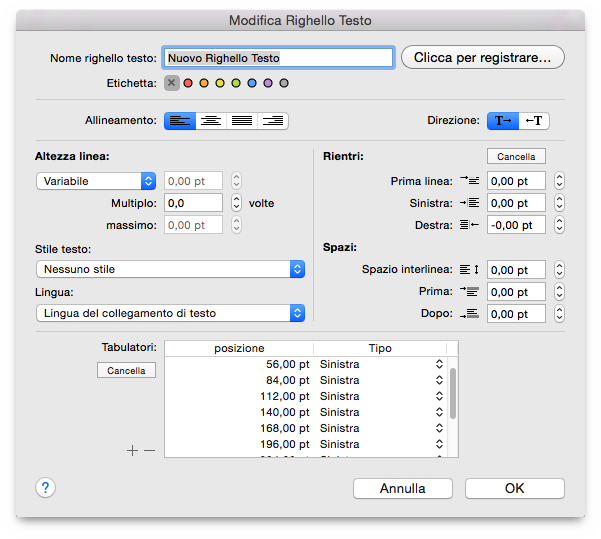
Task: Click the Sinistra indent stepper
Action: pos(559,203)
